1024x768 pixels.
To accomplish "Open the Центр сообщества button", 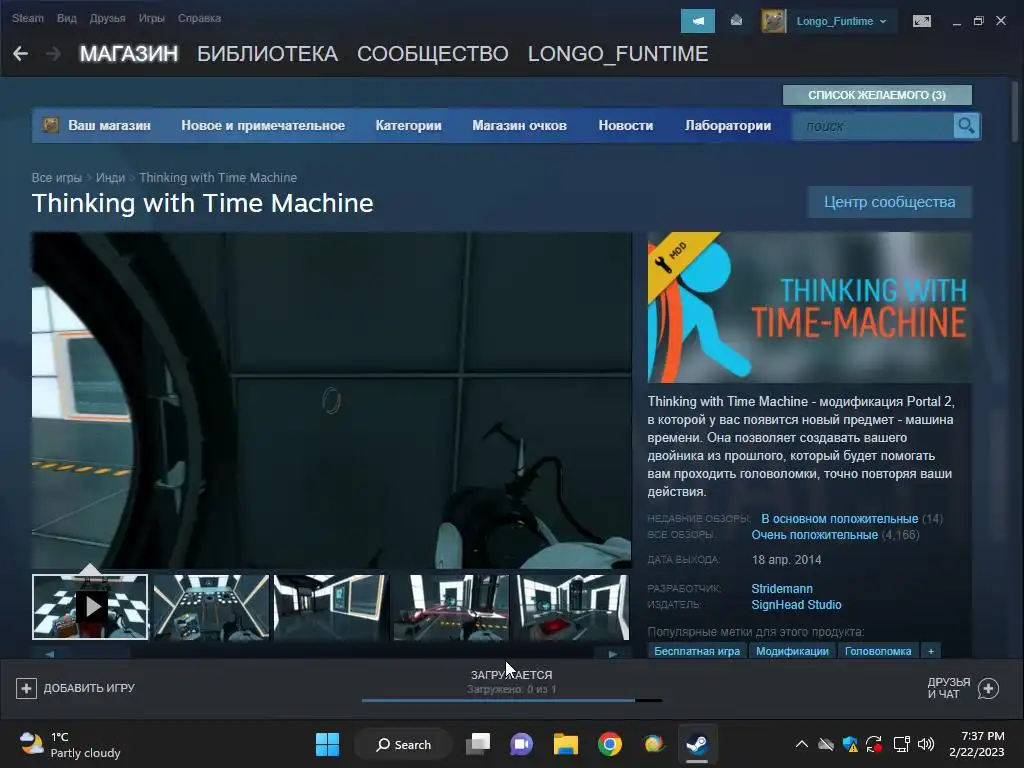I will pos(889,202).
